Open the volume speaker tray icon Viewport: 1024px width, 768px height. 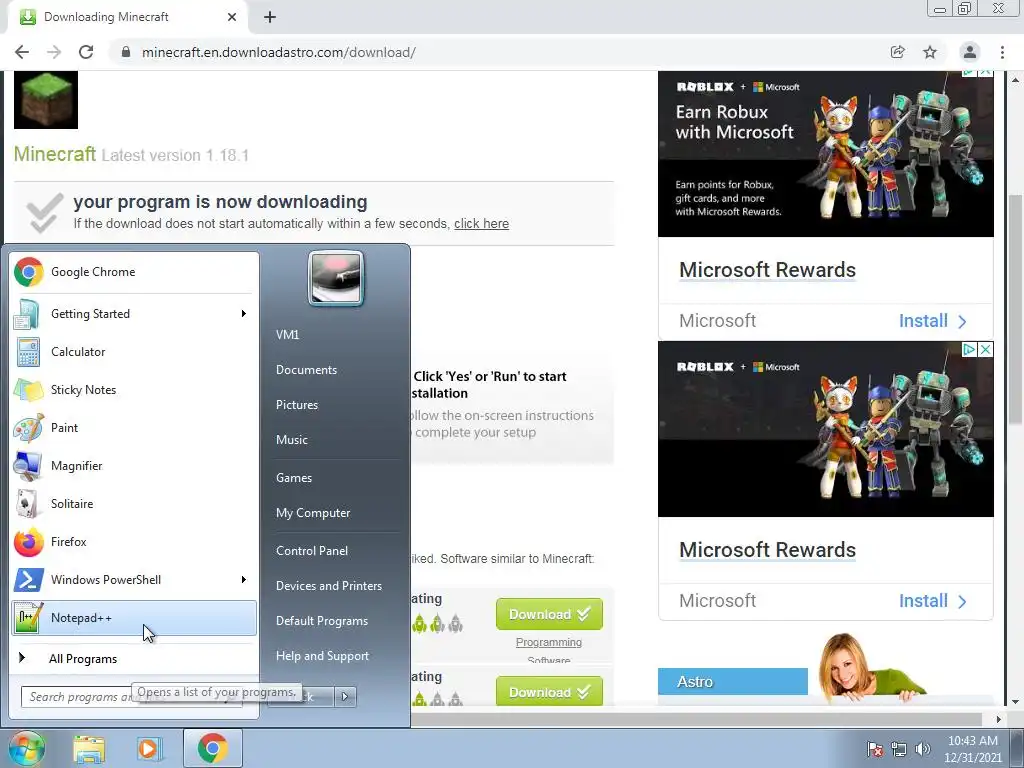pos(922,749)
